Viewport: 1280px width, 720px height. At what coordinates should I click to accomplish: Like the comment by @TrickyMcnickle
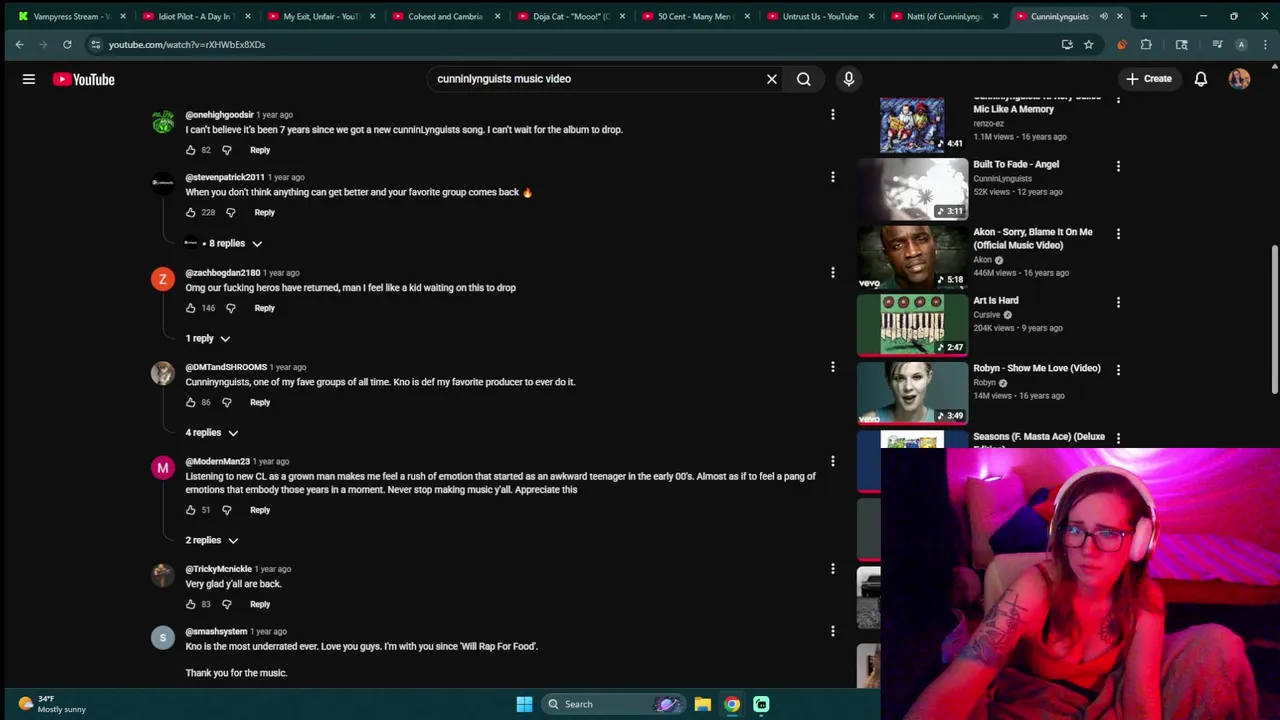(x=190, y=604)
